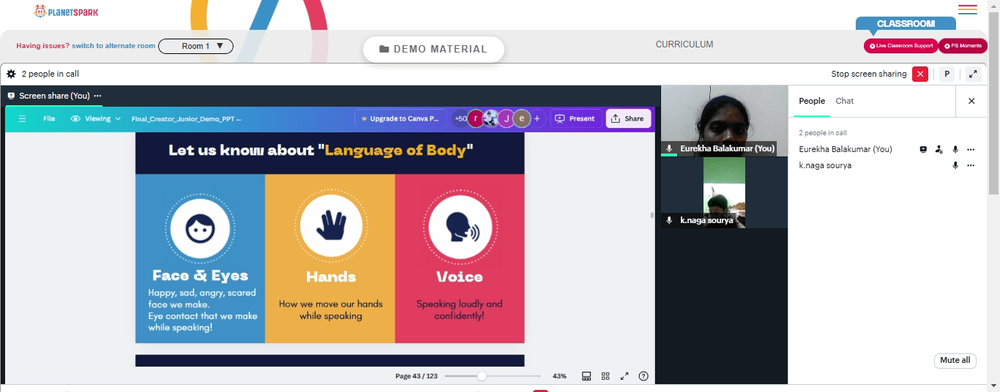
Task: Expand the Viewing mode dropdown
Action: point(96,119)
